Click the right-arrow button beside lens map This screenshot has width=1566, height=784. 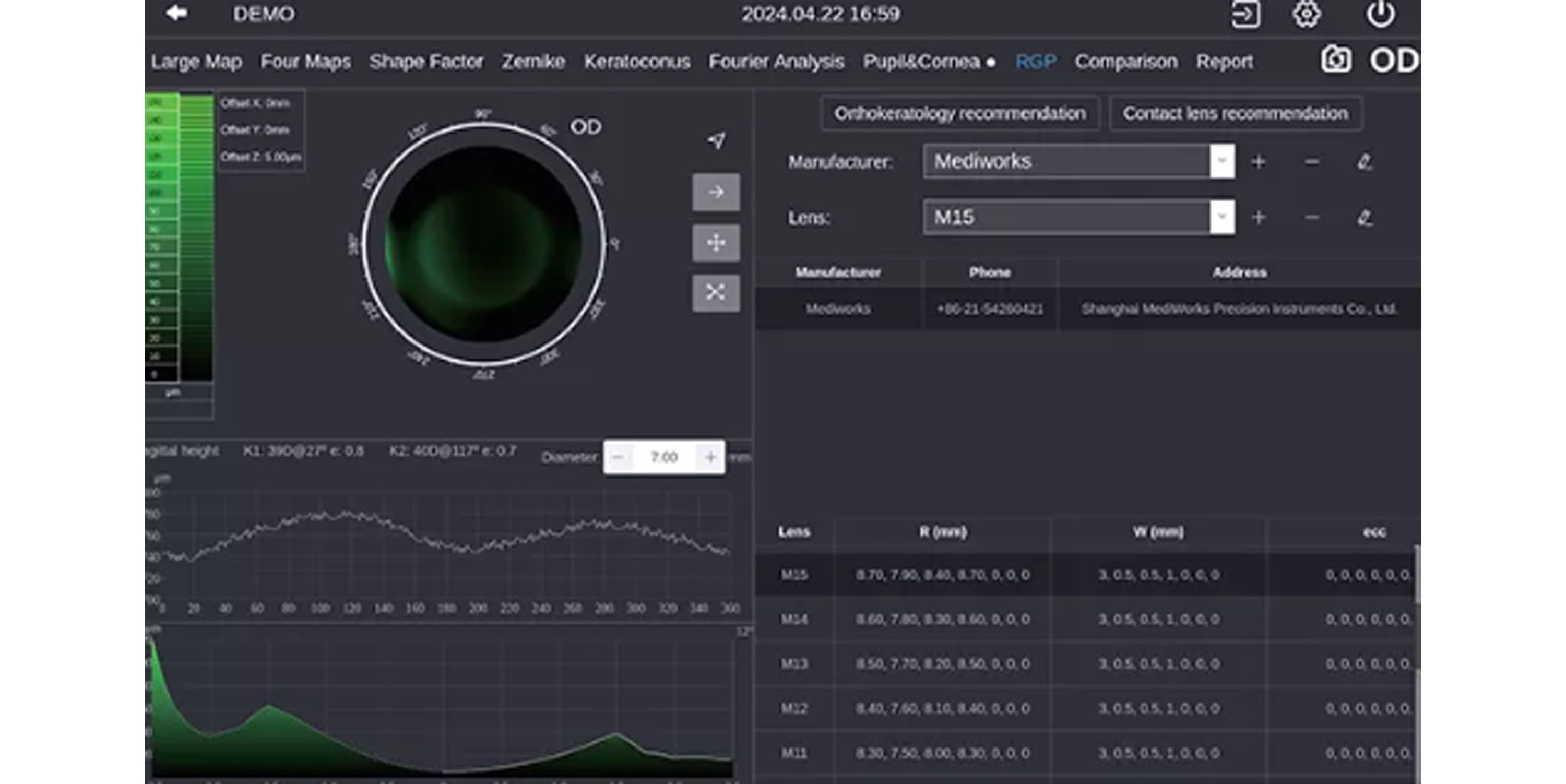tap(716, 192)
